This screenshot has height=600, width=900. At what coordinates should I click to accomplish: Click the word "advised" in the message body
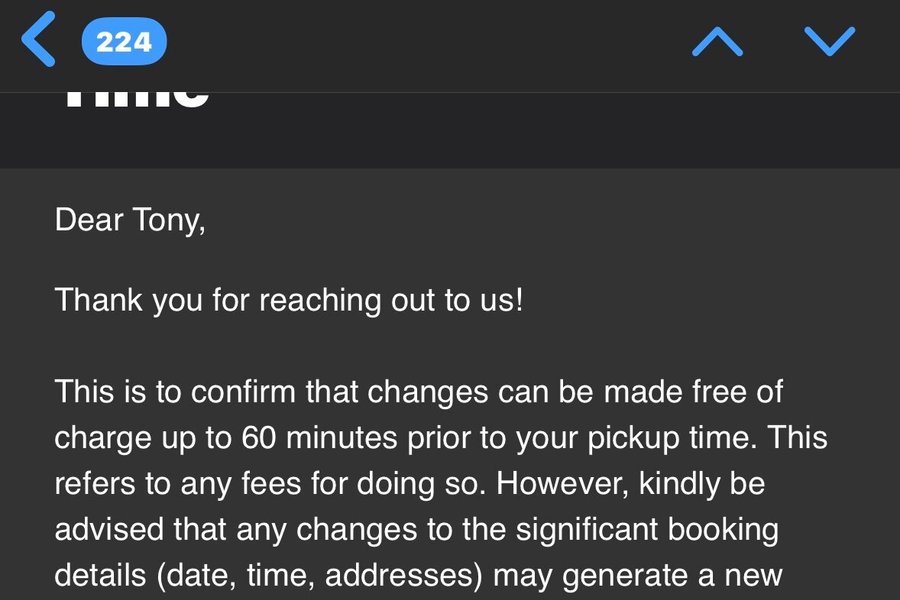(x=109, y=529)
